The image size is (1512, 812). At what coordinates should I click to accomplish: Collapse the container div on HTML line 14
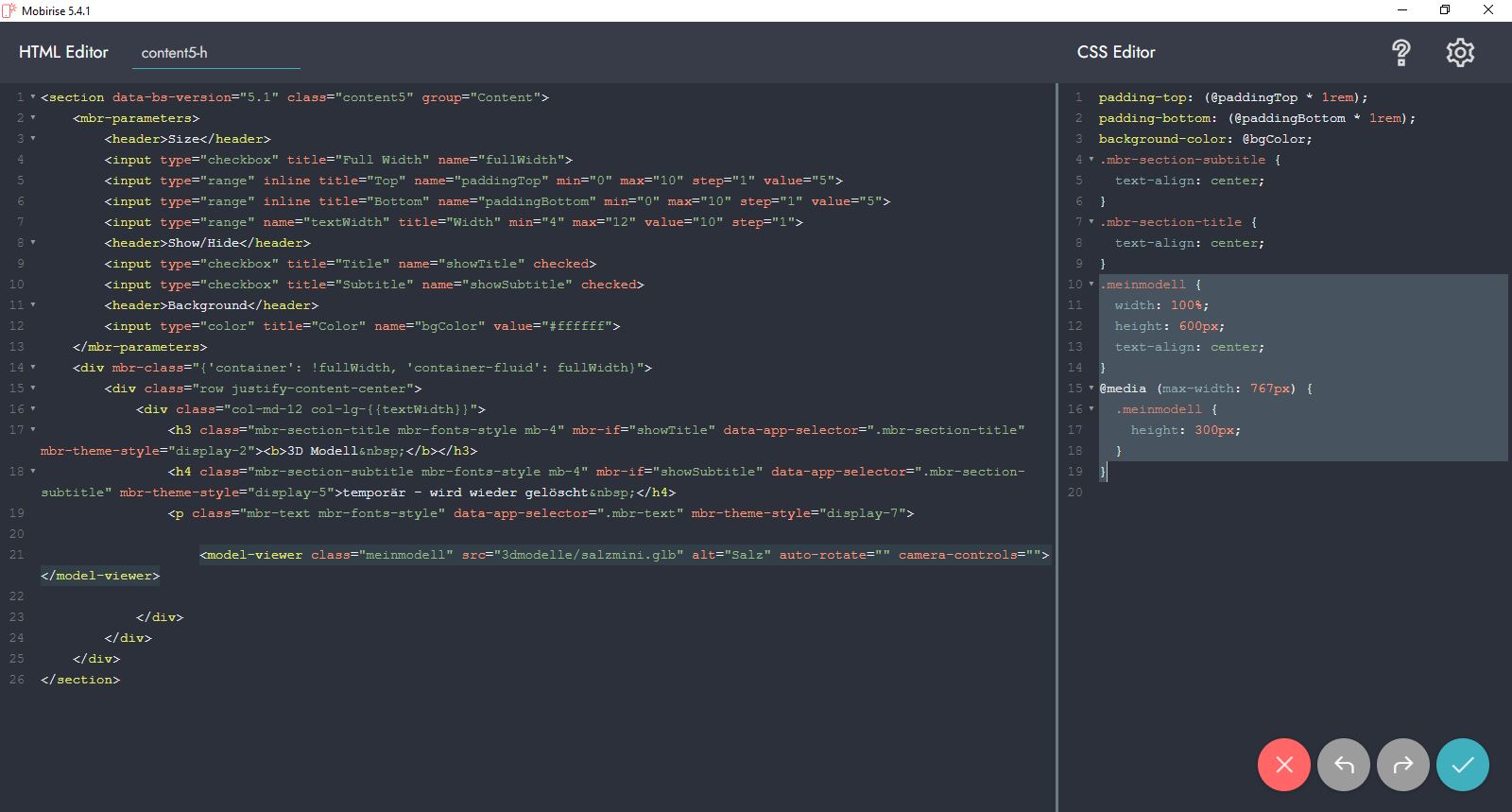click(x=33, y=368)
